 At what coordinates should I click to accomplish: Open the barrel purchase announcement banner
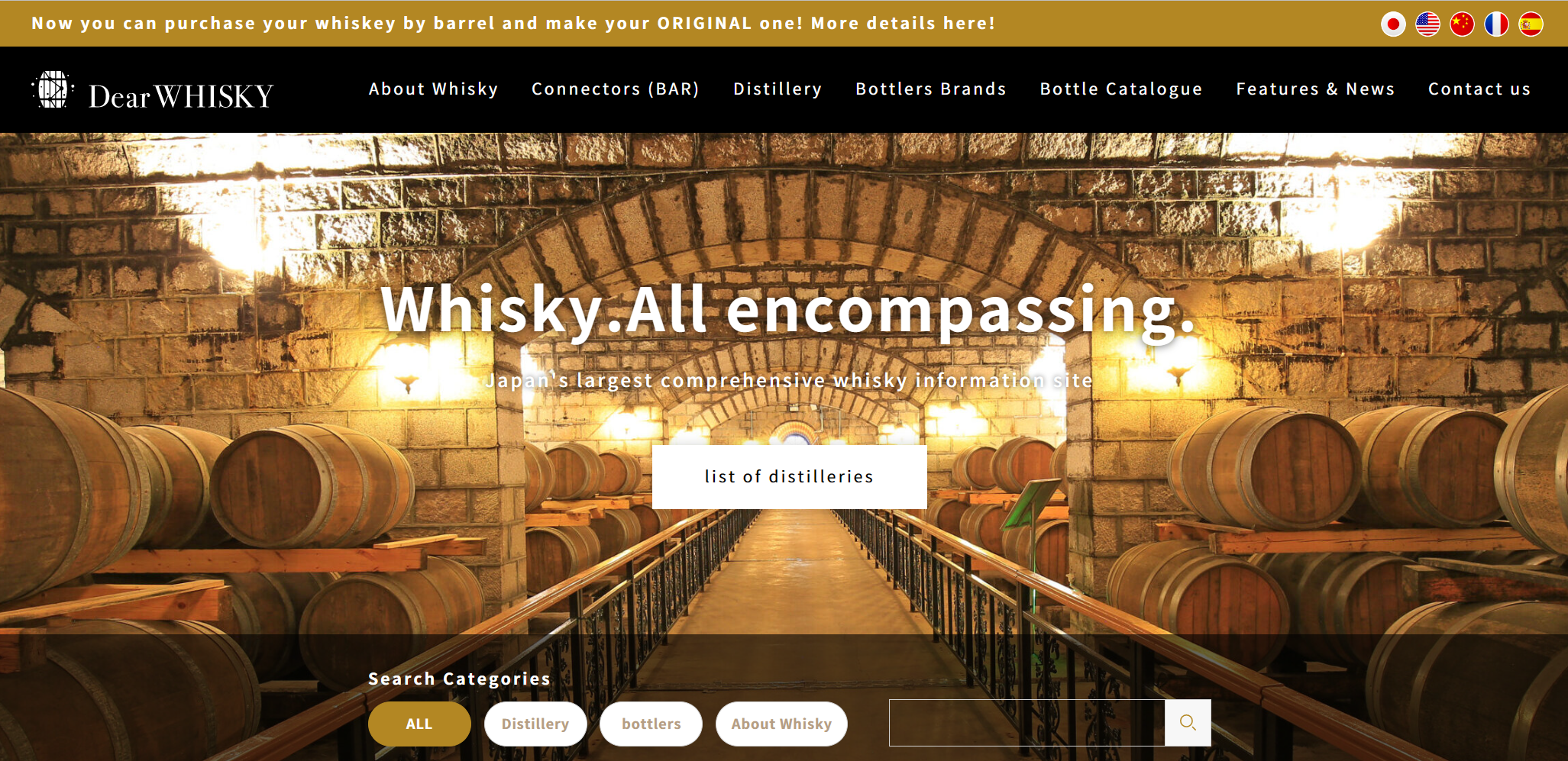click(513, 24)
